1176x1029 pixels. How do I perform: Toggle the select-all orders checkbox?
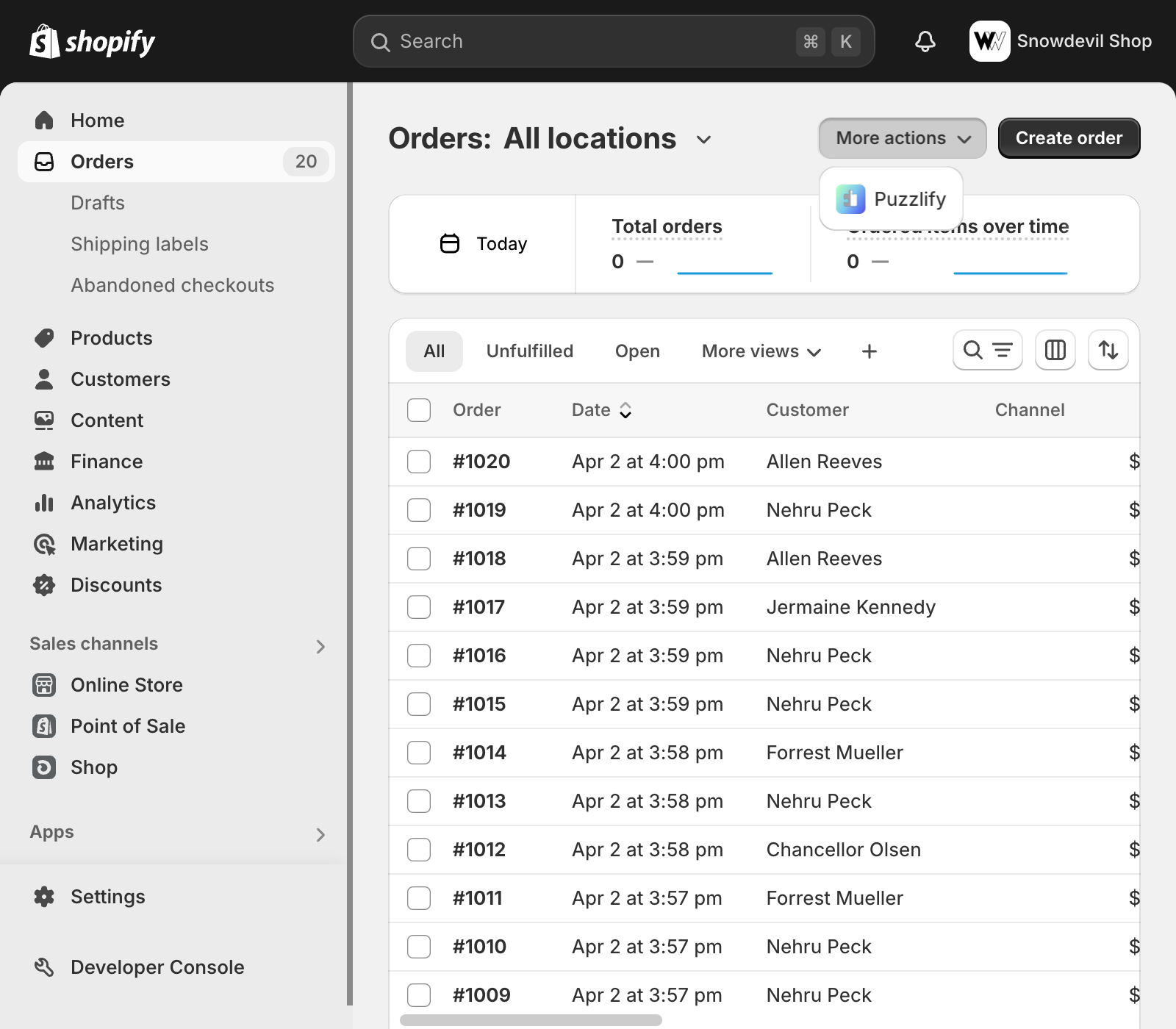click(x=419, y=410)
